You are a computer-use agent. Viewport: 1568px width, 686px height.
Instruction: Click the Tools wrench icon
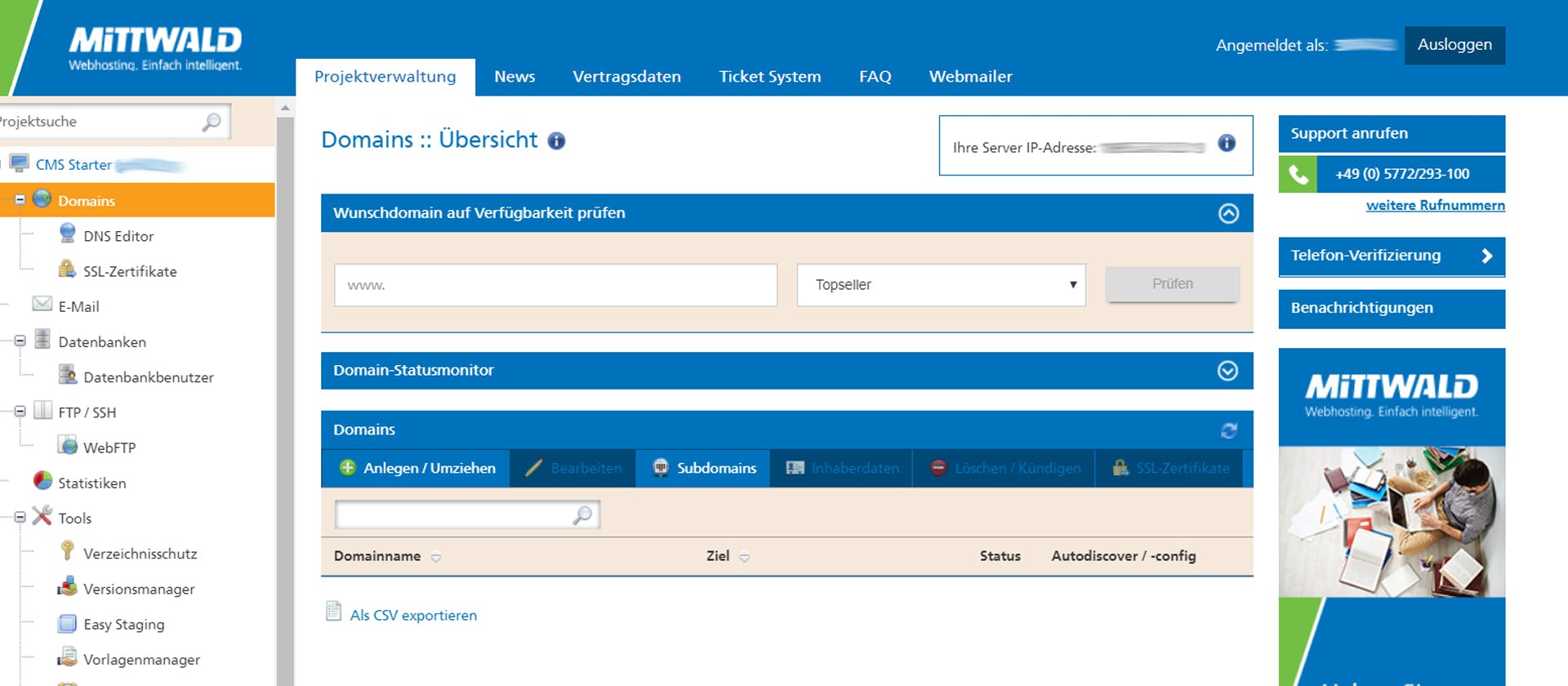pos(42,516)
